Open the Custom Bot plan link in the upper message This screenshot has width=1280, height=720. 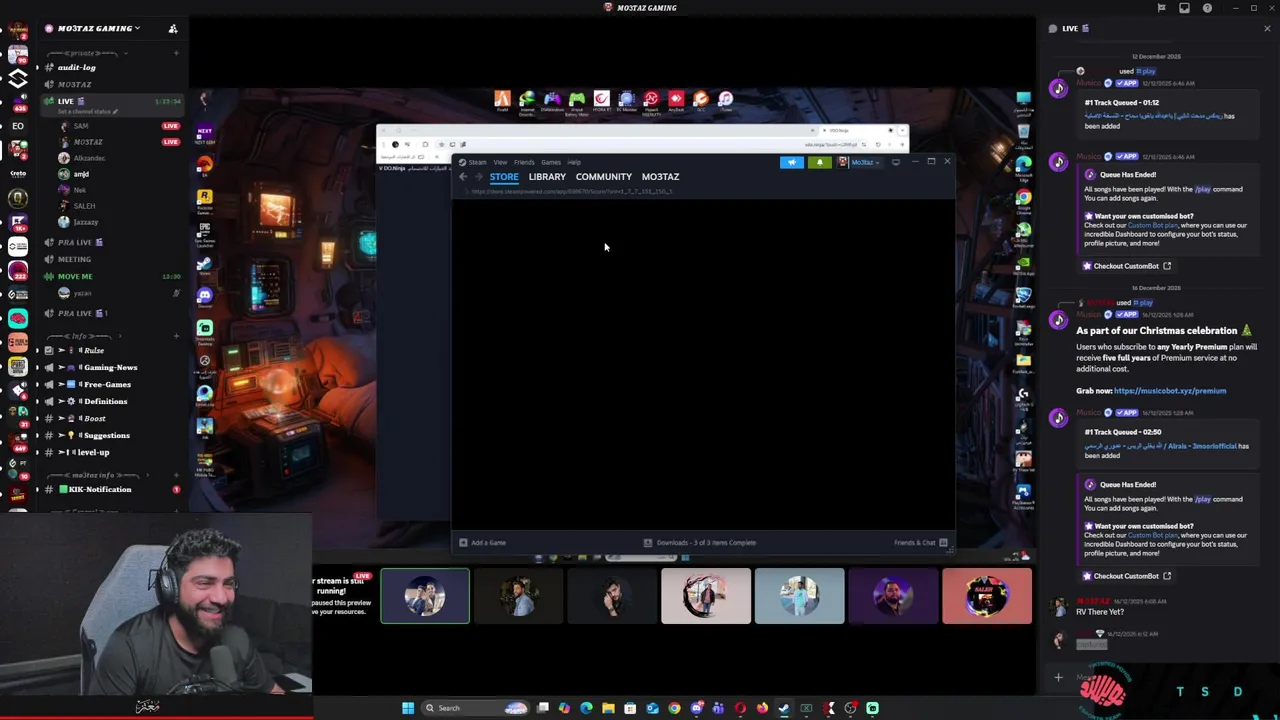[x=1153, y=226]
